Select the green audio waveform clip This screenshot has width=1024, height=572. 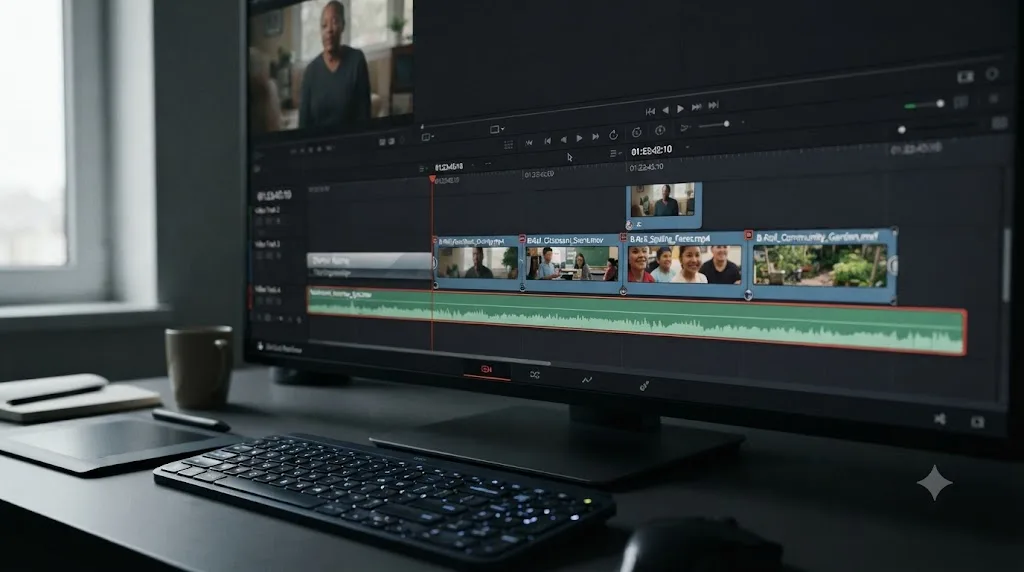tap(636, 321)
